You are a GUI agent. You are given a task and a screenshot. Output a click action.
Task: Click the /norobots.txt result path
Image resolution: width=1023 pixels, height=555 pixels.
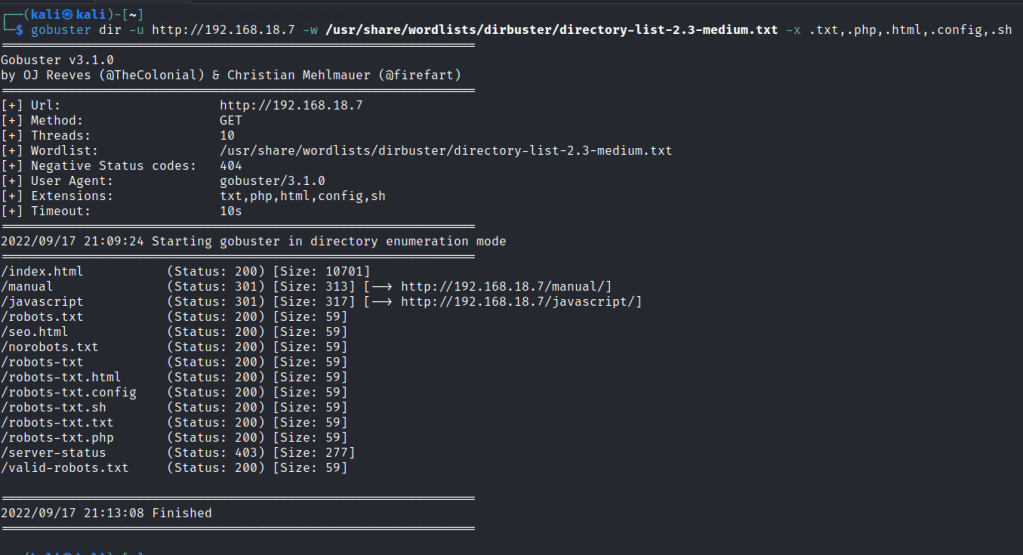coord(50,347)
